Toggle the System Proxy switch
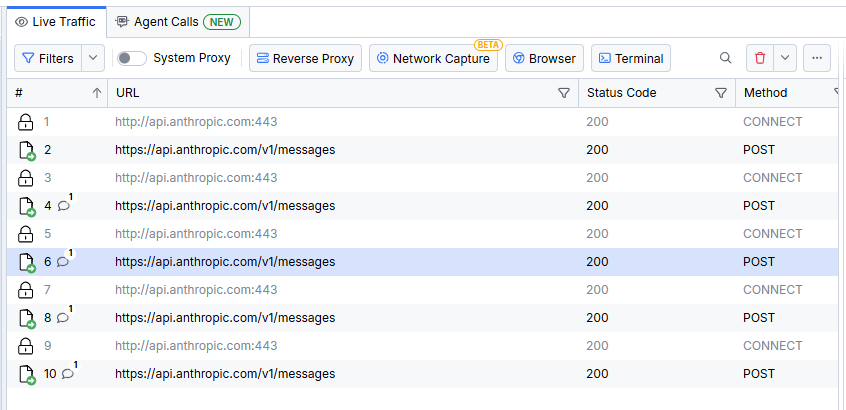Screen dimensions: 846x410 132,58
